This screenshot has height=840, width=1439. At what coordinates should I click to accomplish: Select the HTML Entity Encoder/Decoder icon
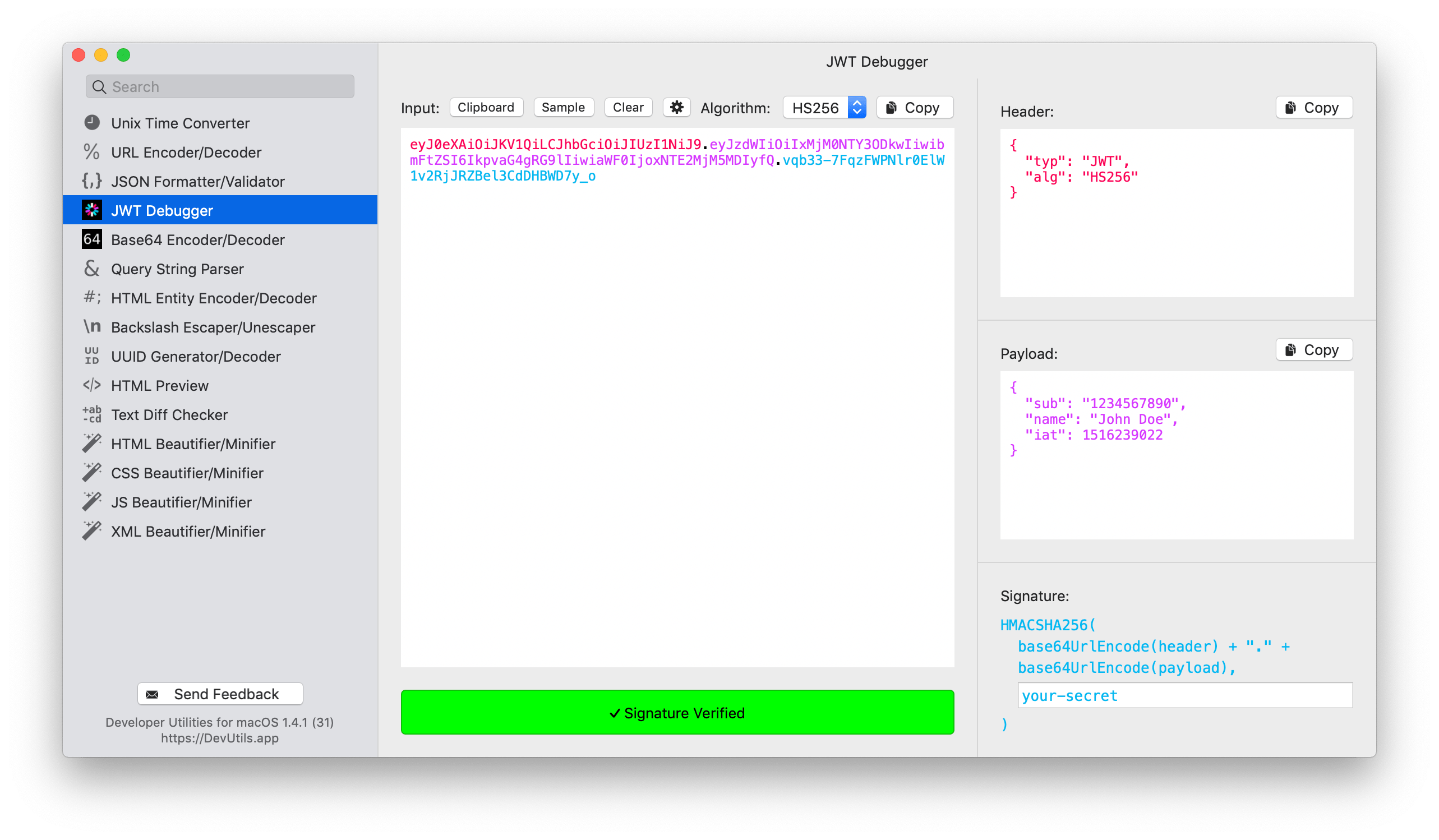(x=92, y=298)
